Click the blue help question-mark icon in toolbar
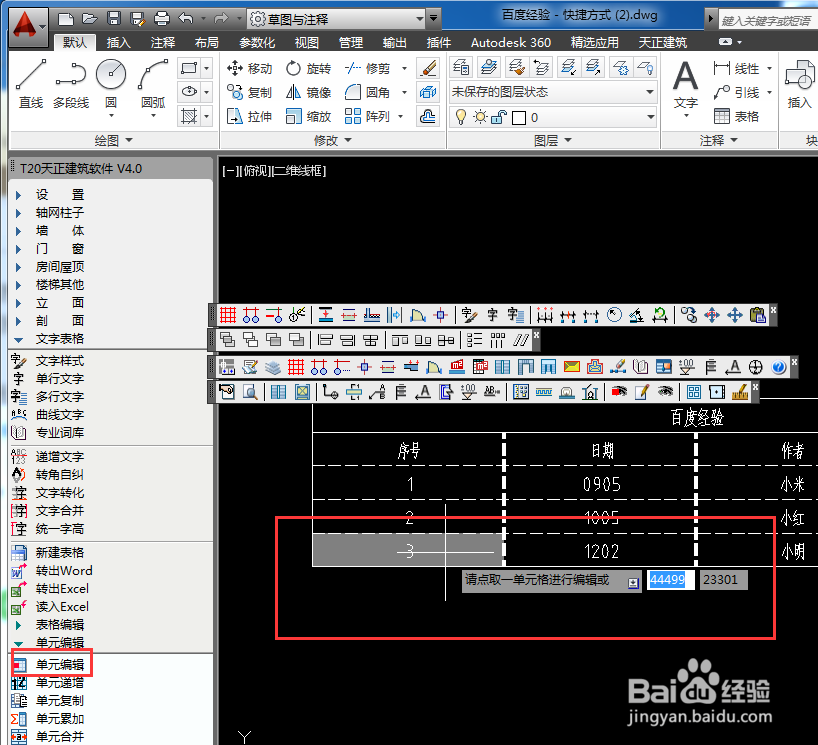This screenshot has width=818, height=745. pos(778,367)
